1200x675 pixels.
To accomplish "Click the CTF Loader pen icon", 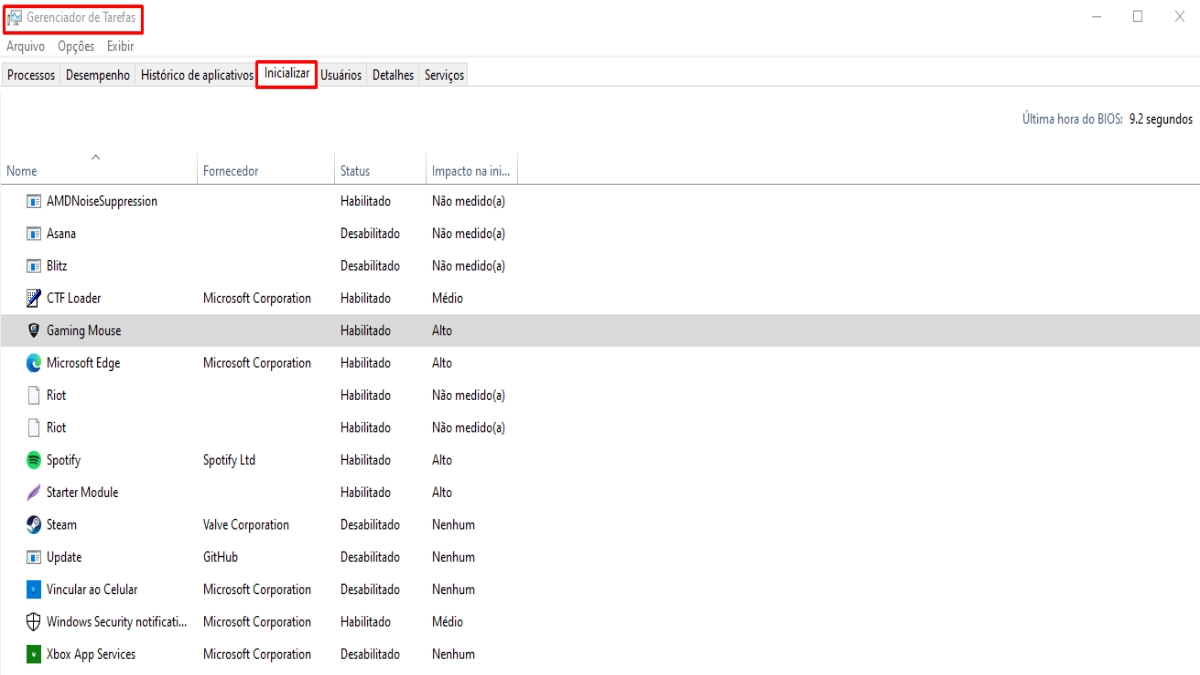I will tap(33, 298).
